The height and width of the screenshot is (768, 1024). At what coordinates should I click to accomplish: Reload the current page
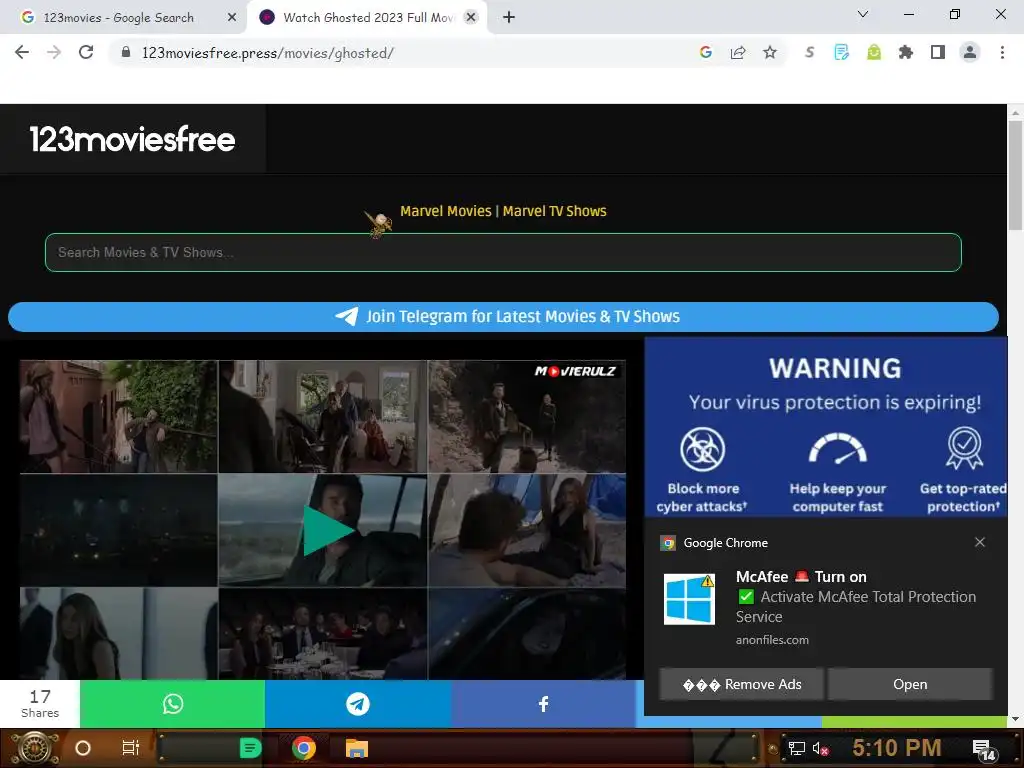click(x=86, y=52)
